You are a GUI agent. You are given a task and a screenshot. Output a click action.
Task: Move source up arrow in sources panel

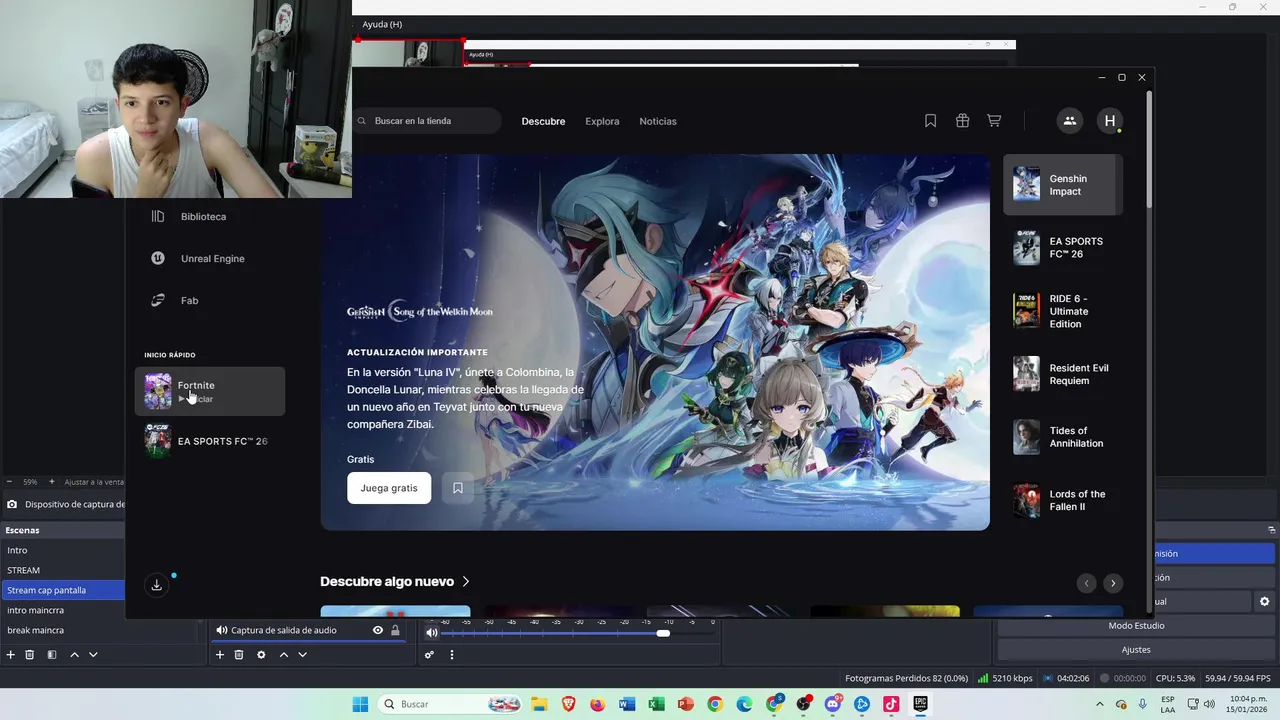click(x=284, y=655)
